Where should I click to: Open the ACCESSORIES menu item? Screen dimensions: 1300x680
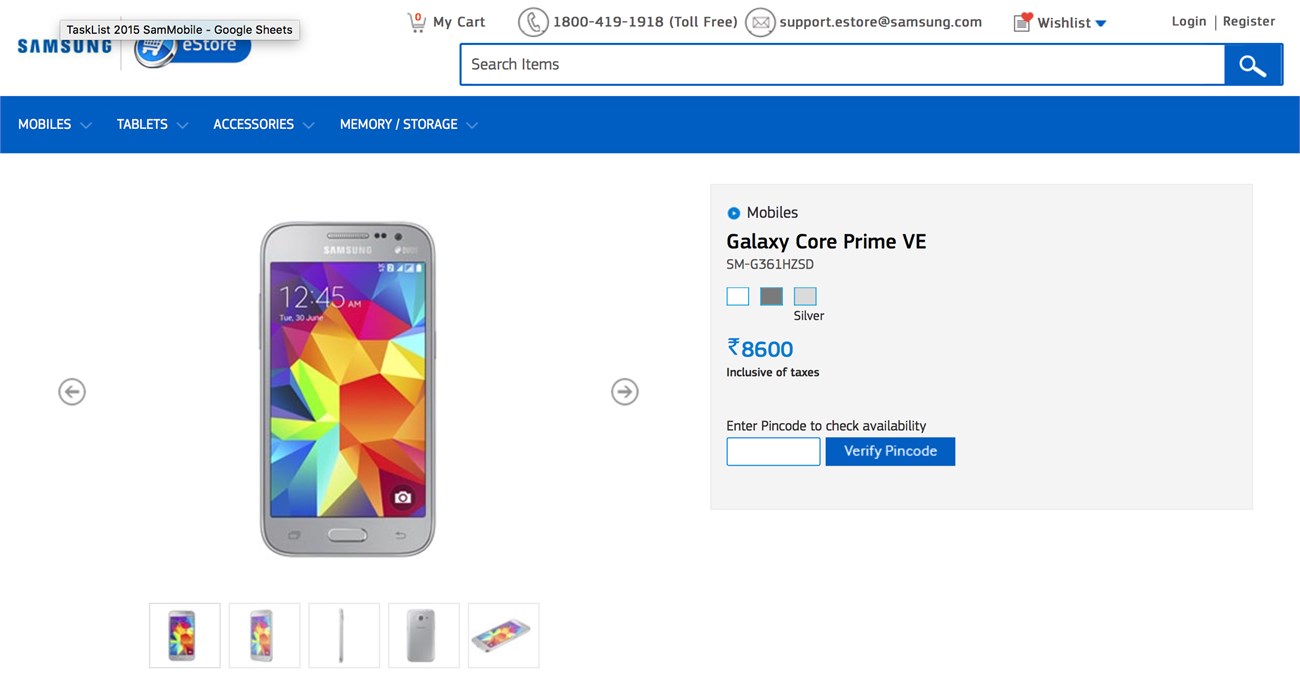tap(253, 124)
